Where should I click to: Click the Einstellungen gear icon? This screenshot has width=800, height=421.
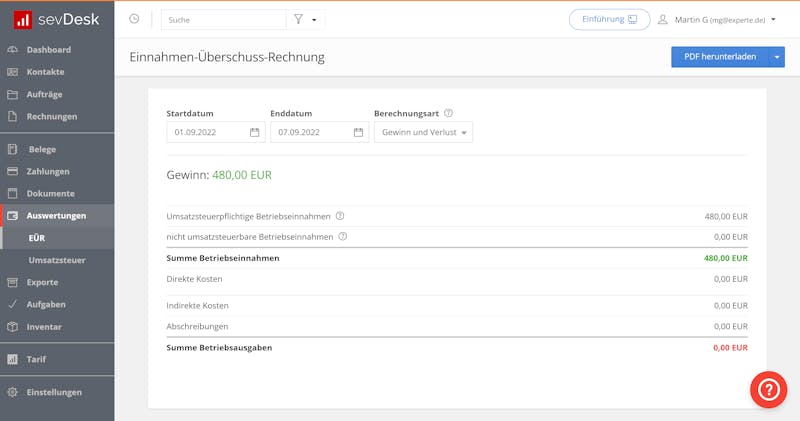pos(13,392)
